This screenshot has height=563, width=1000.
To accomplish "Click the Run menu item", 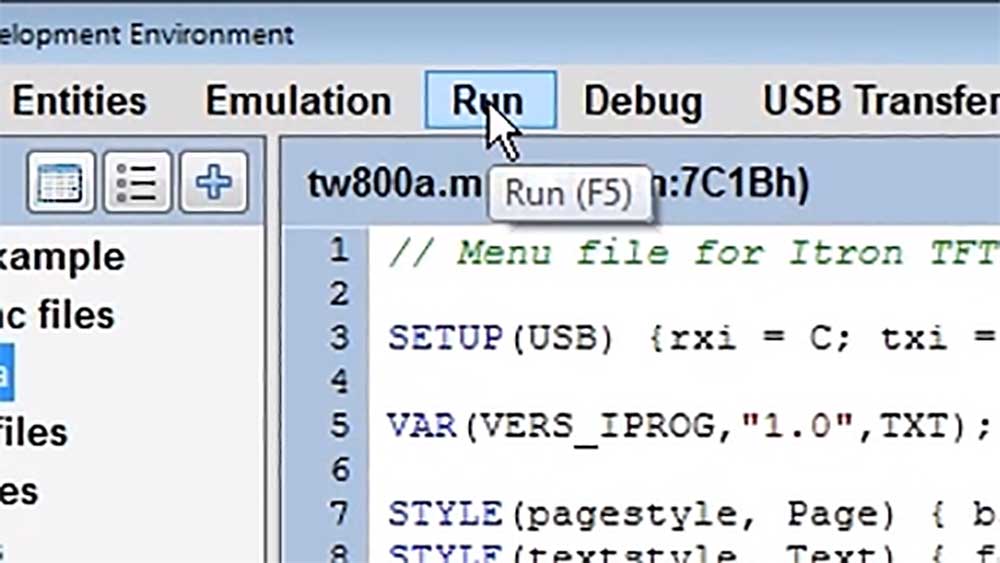I will click(x=489, y=101).
